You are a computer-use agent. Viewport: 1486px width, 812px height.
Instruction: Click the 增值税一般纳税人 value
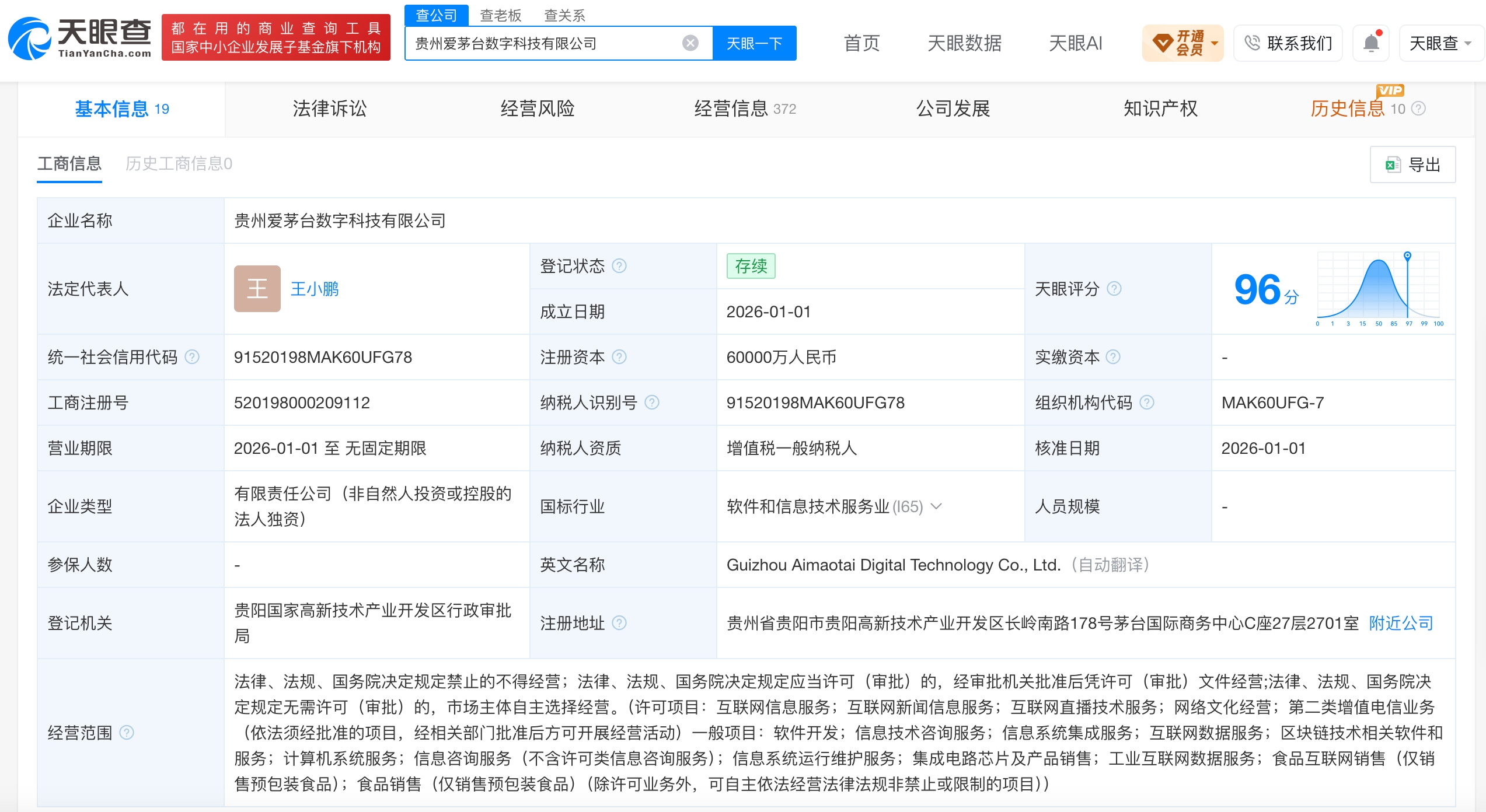[x=791, y=448]
